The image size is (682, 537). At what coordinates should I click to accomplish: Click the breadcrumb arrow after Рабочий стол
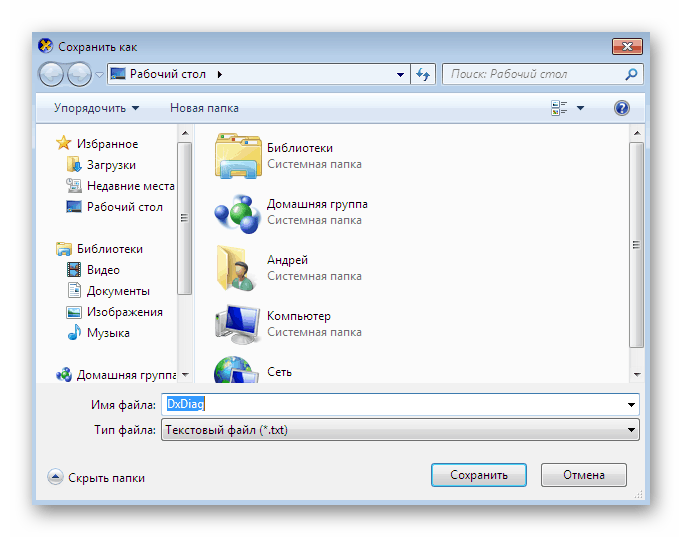(220, 74)
